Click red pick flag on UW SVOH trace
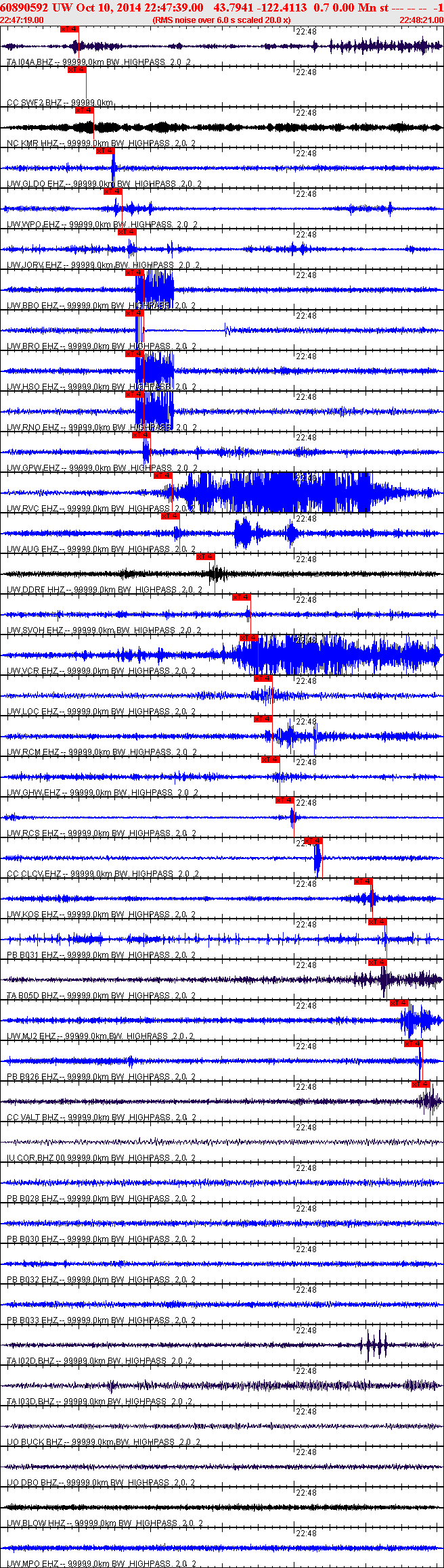Screen dimensions: 444x1568 242,597
